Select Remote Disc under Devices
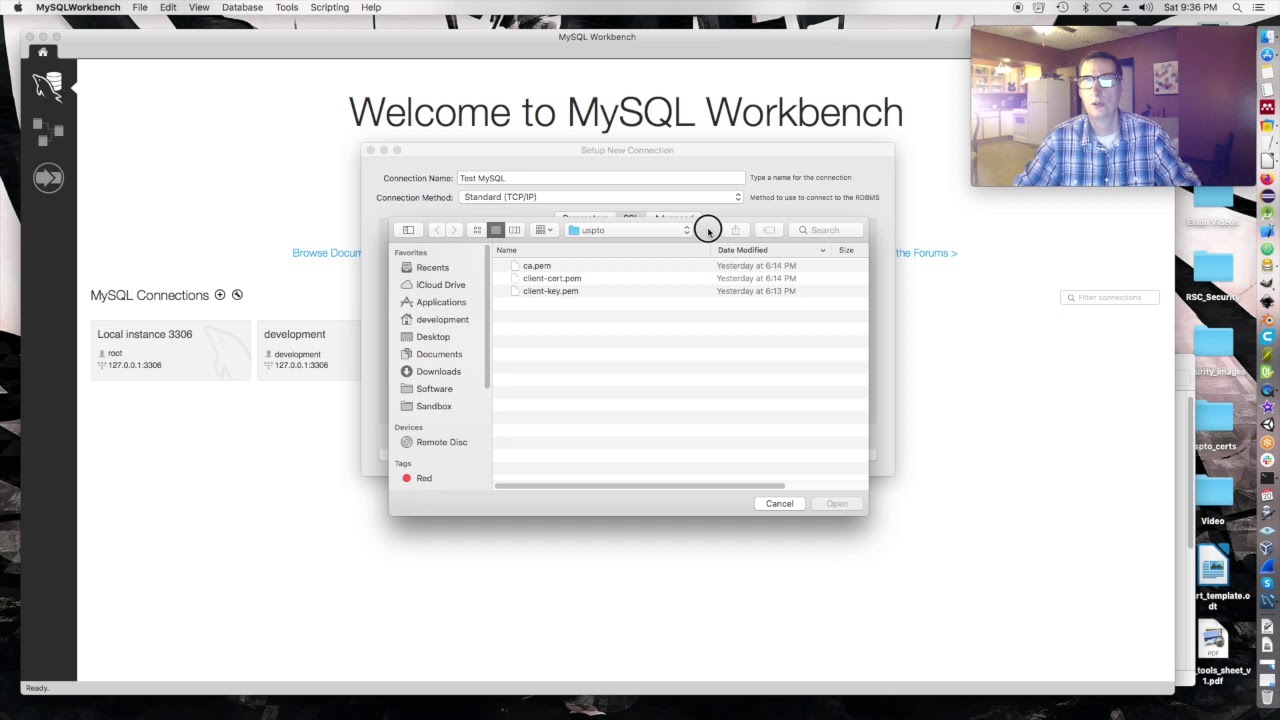The width and height of the screenshot is (1280, 720). pos(441,442)
